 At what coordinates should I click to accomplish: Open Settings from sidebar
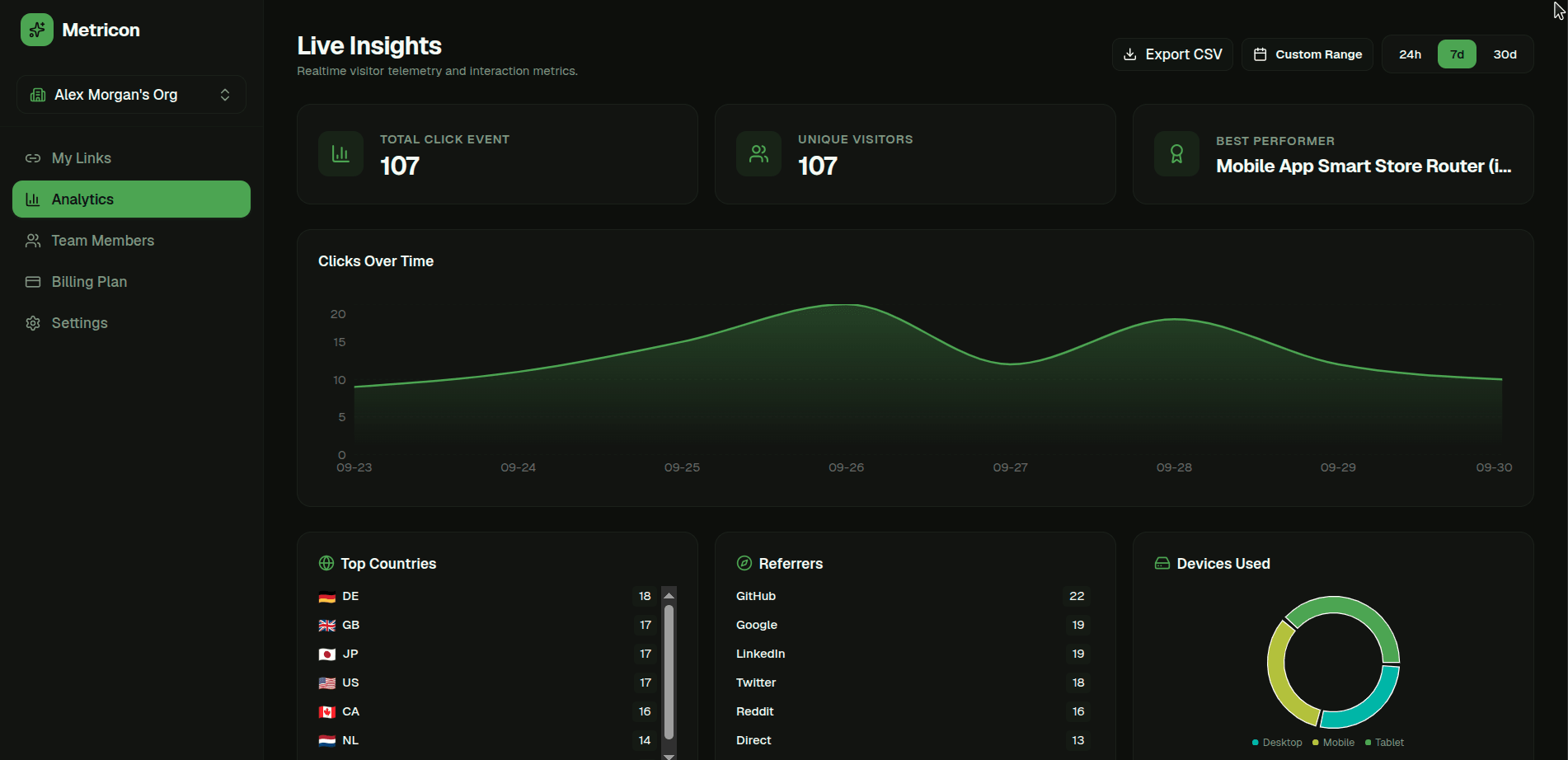tap(131, 323)
